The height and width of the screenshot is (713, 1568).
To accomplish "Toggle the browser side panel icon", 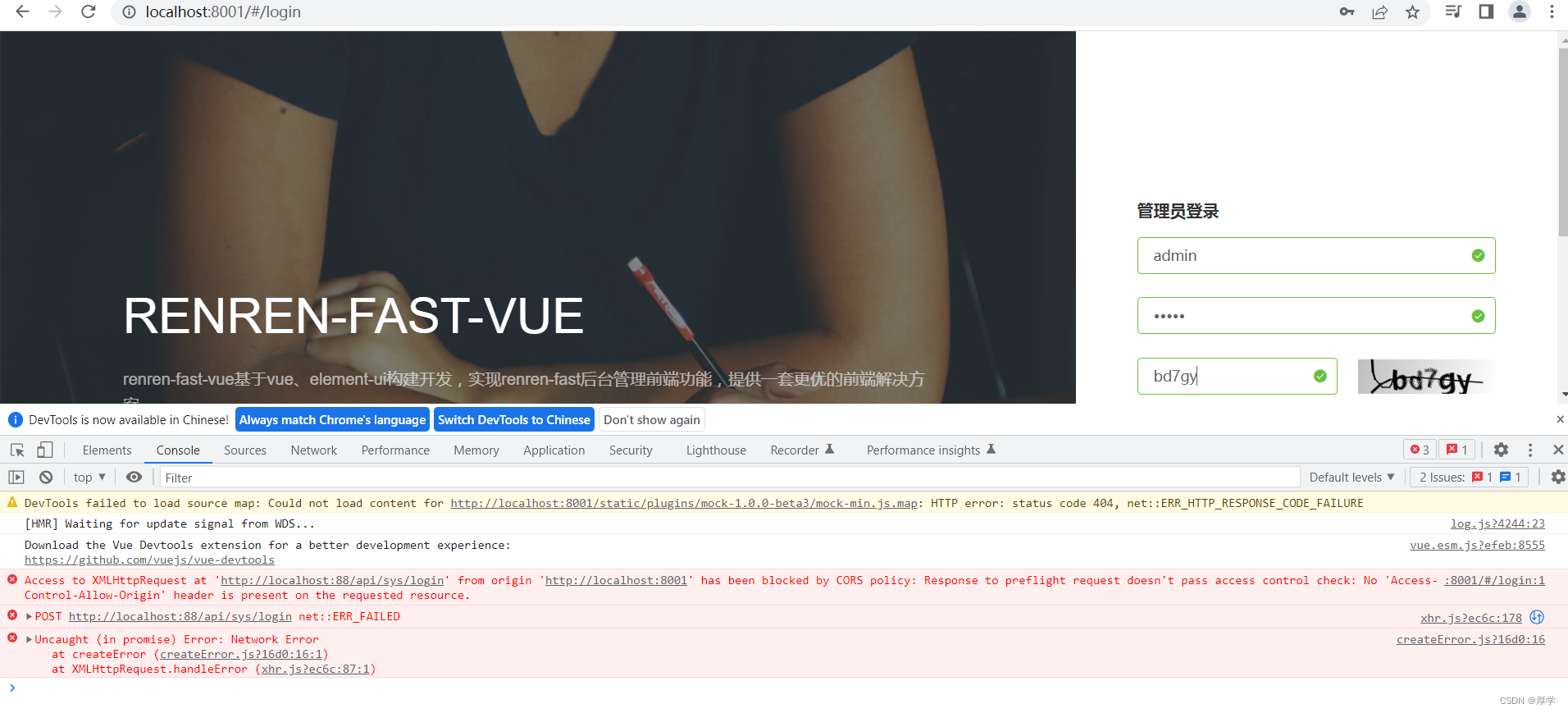I will [1486, 11].
